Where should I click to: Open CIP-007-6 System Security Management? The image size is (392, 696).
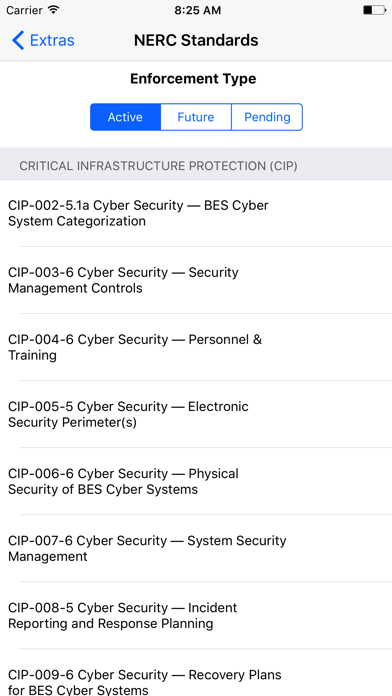(x=196, y=548)
